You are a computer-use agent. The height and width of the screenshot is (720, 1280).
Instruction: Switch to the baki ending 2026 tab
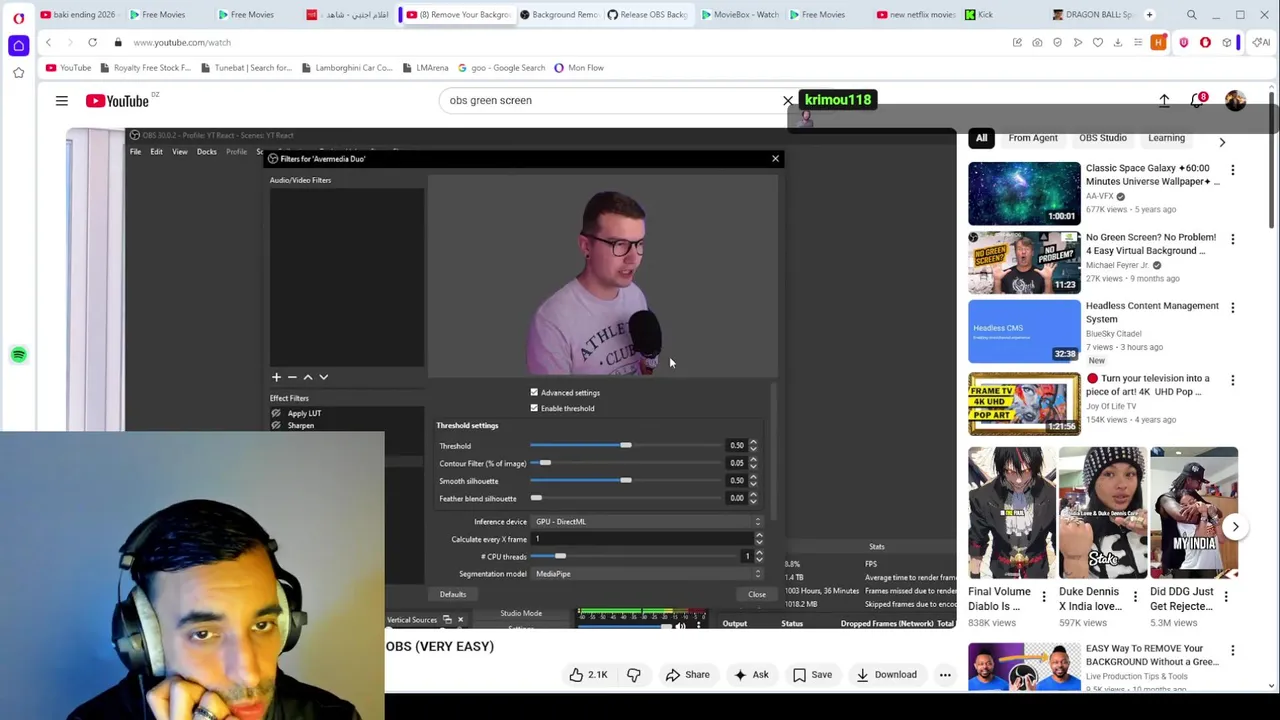pyautogui.click(x=78, y=15)
